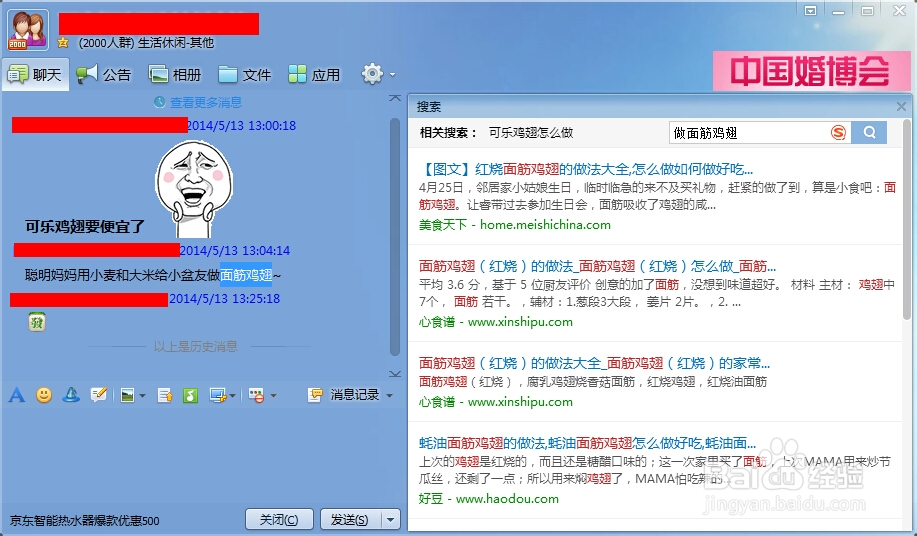Expand the message block dropdown arrow
The width and height of the screenshot is (917, 536).
tap(273, 396)
